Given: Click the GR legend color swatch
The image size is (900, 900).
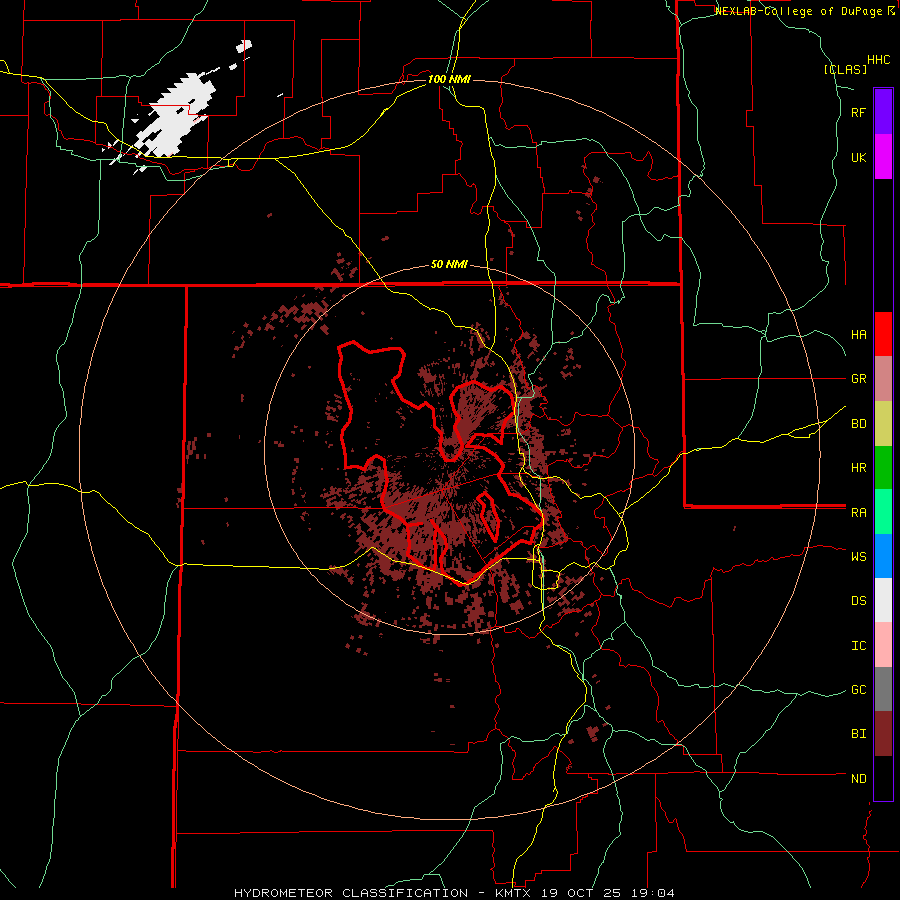Looking at the screenshot, I should pos(883,379).
